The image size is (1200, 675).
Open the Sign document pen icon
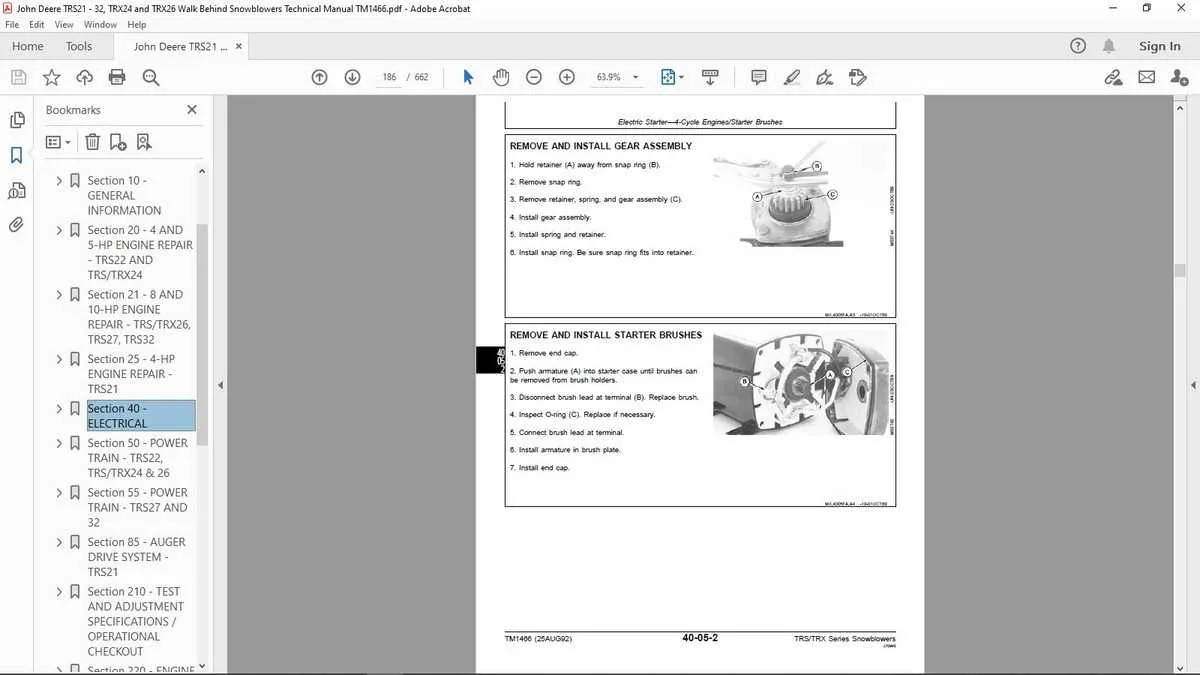tap(824, 77)
